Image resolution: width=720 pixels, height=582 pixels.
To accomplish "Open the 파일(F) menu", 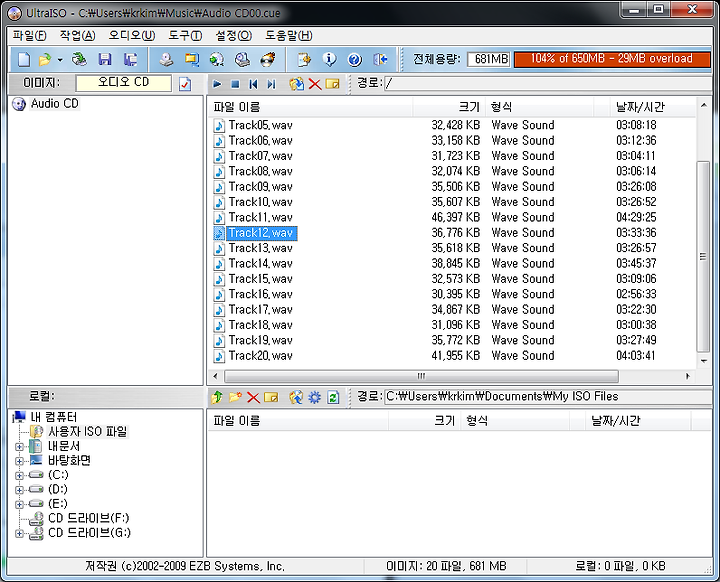I will pos(30,35).
